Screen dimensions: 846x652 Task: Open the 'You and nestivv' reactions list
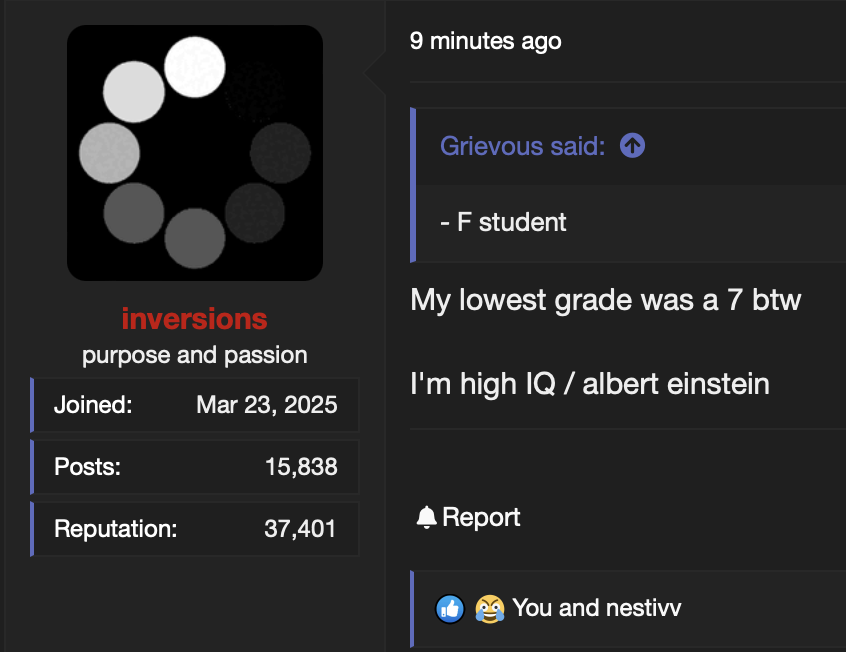pyautogui.click(x=596, y=608)
